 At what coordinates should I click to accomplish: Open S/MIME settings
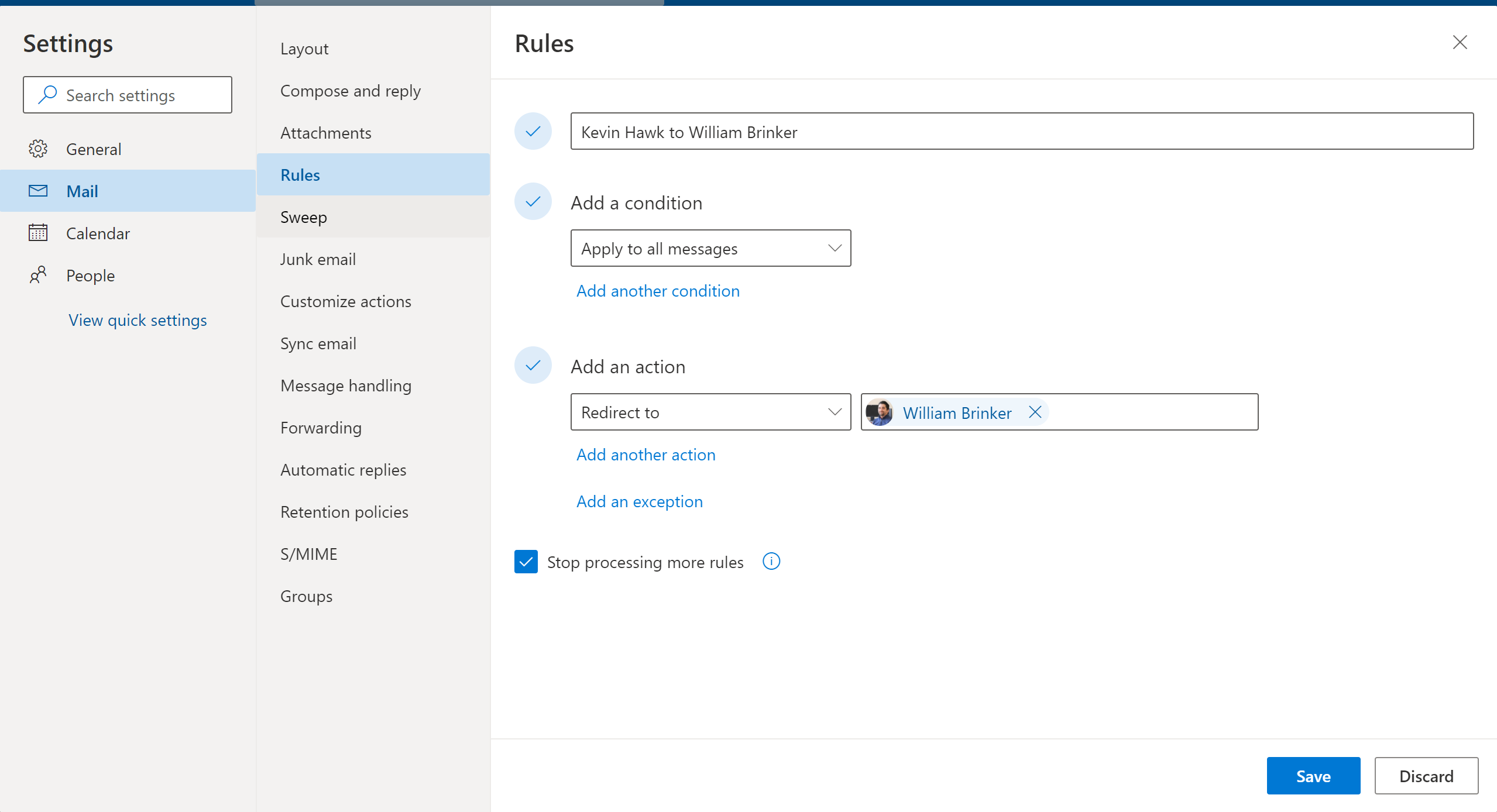[373, 554]
